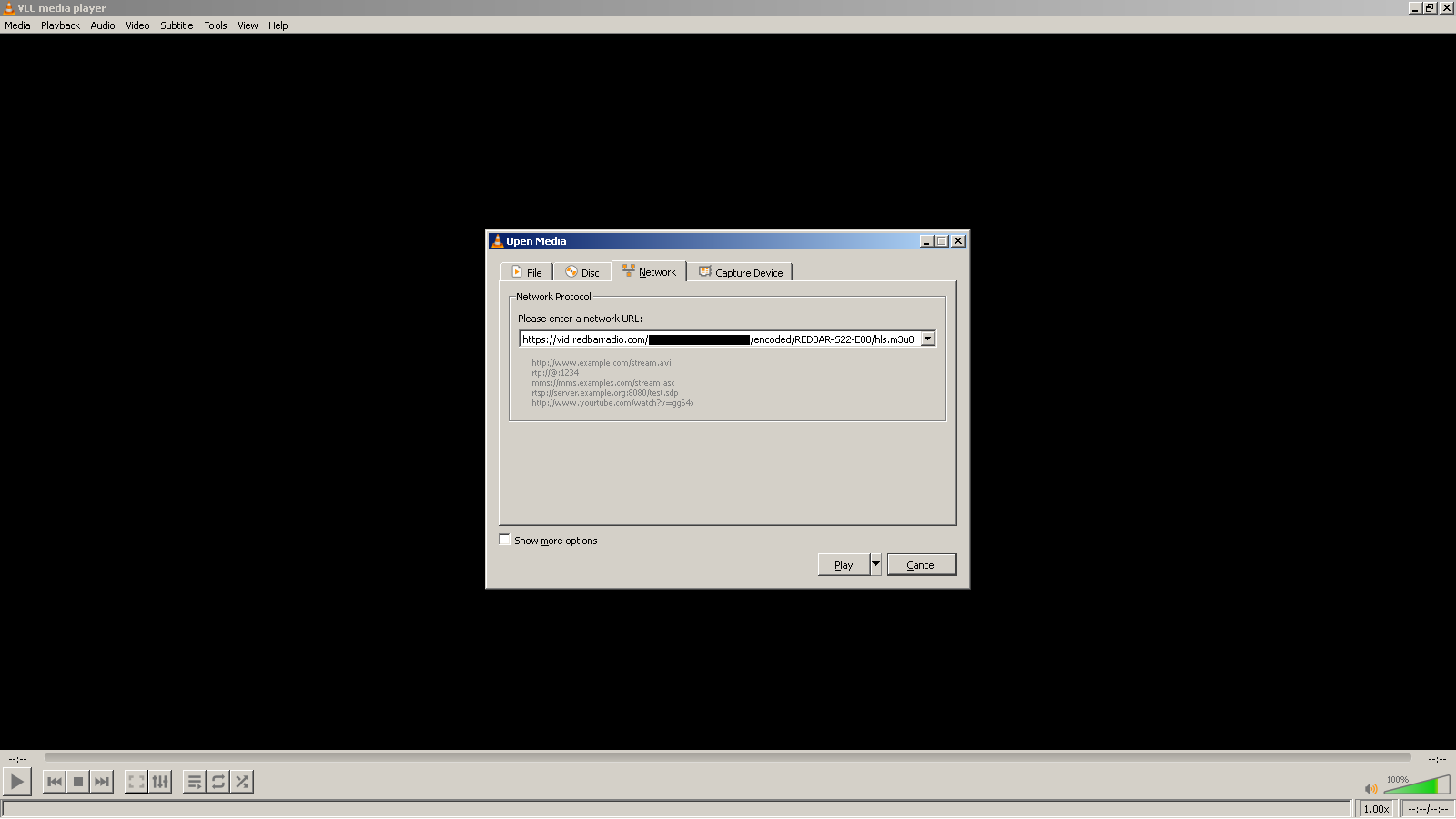Open the Tools menu
This screenshot has height=819, width=1456.
(216, 25)
